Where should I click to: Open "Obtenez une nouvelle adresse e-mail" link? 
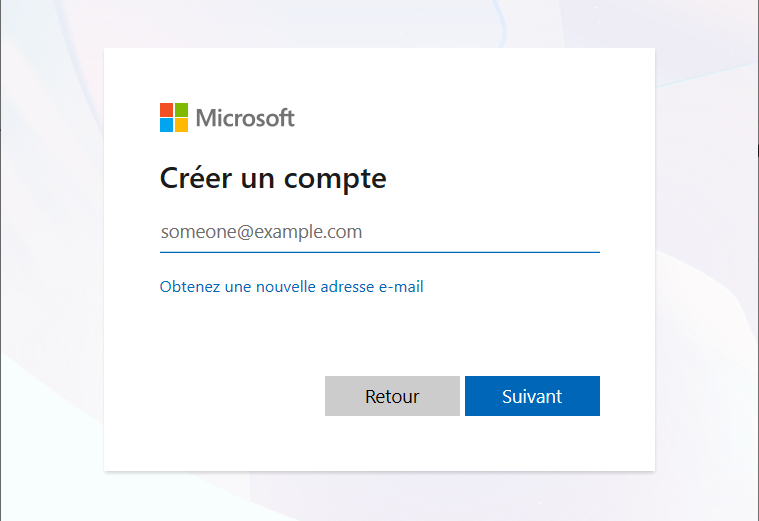(x=291, y=287)
